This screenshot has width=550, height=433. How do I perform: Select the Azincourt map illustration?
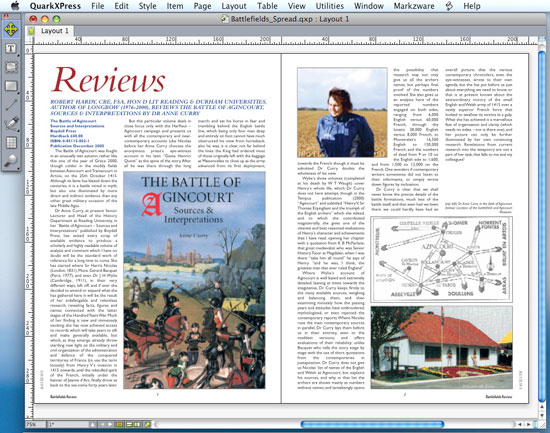(x=442, y=259)
